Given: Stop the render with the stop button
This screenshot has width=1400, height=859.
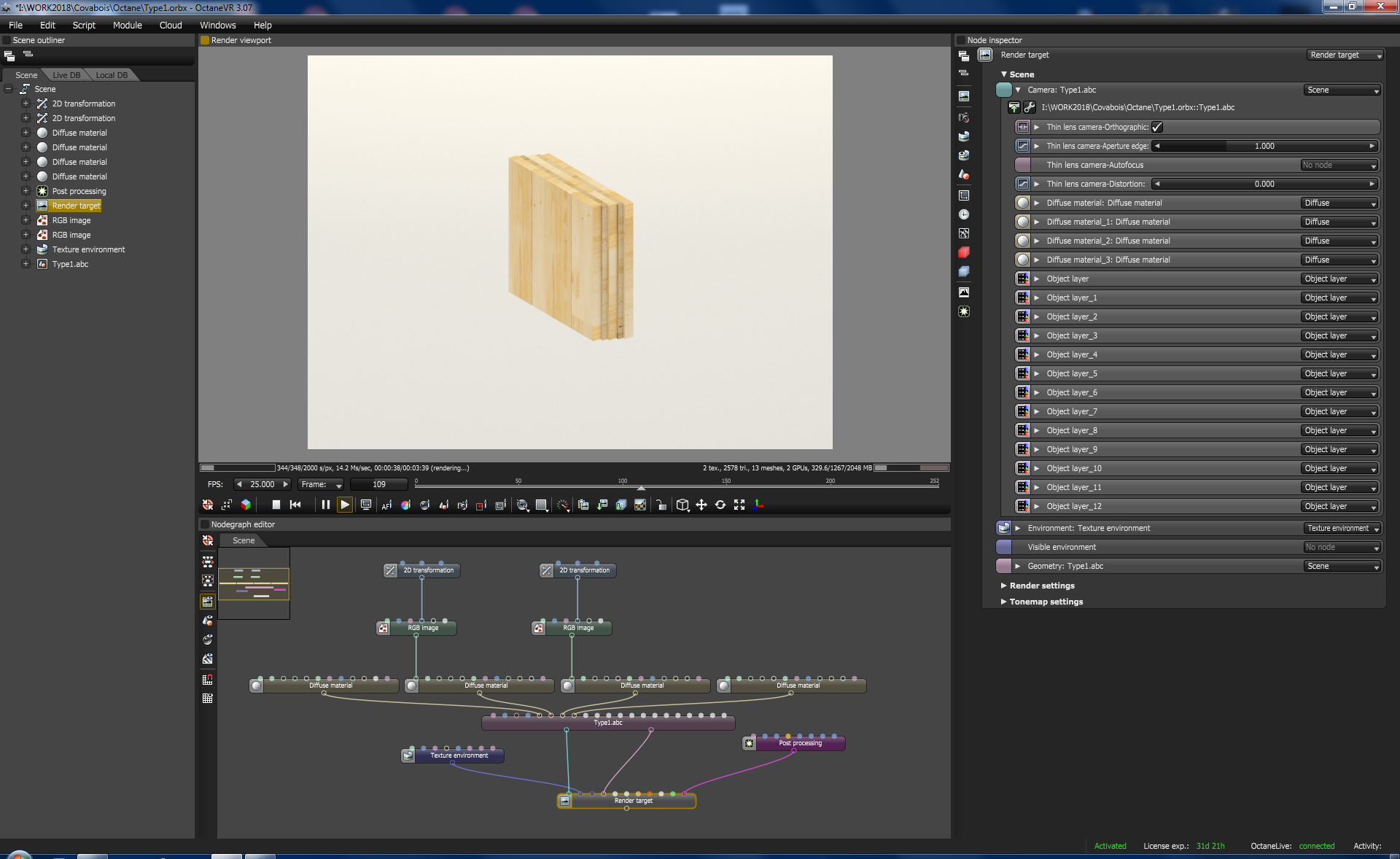Looking at the screenshot, I should (276, 505).
